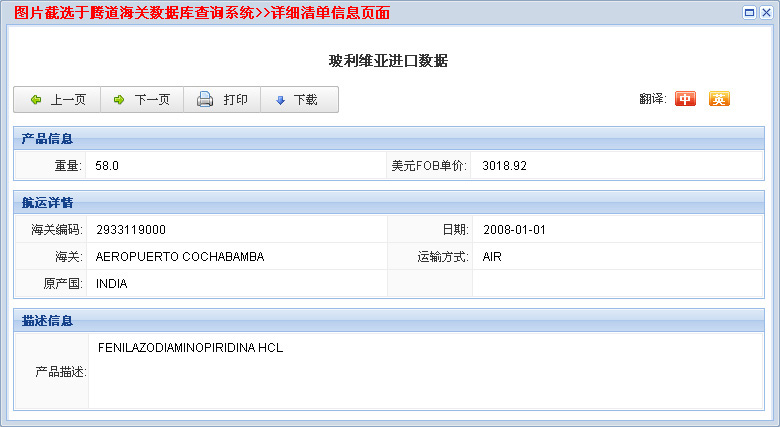This screenshot has width=780, height=427.
Task: Select the 航运详情 section header
Action: [47, 203]
